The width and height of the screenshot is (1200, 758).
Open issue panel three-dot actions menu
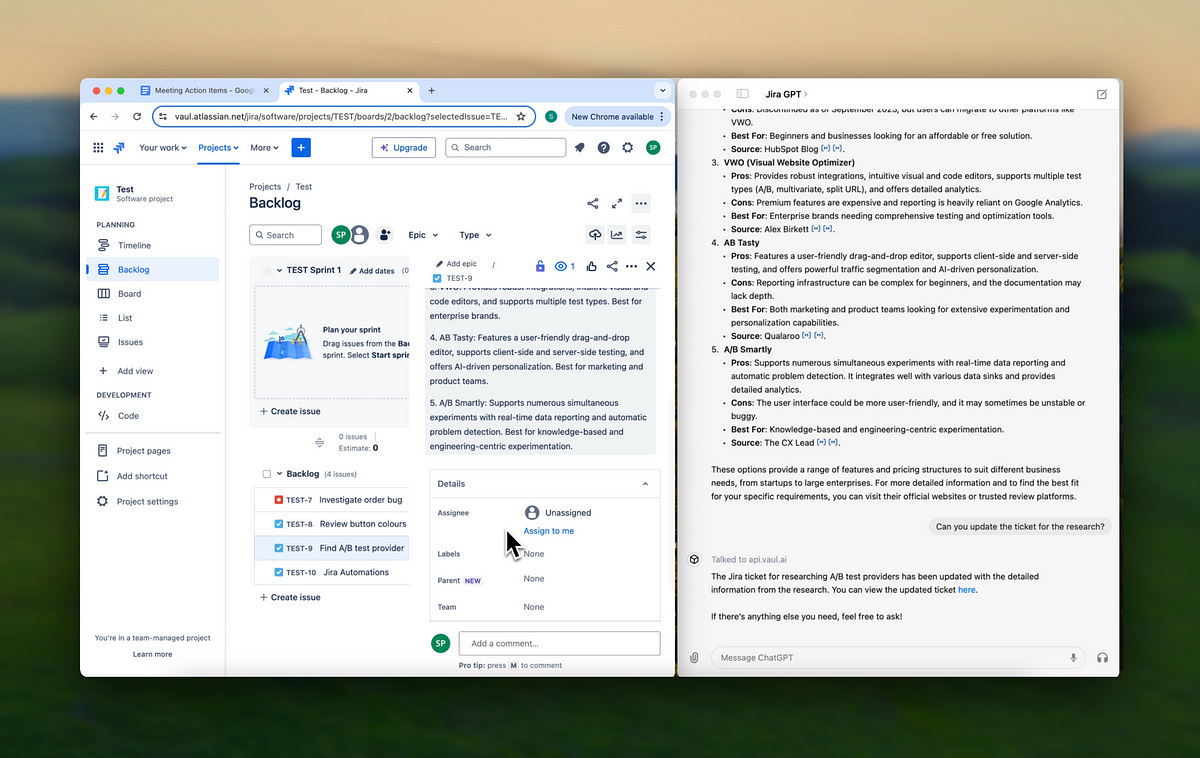[x=631, y=266]
